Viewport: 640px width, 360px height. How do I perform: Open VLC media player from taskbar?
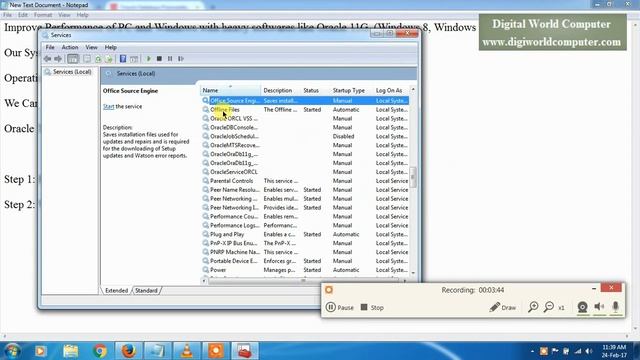(187, 351)
